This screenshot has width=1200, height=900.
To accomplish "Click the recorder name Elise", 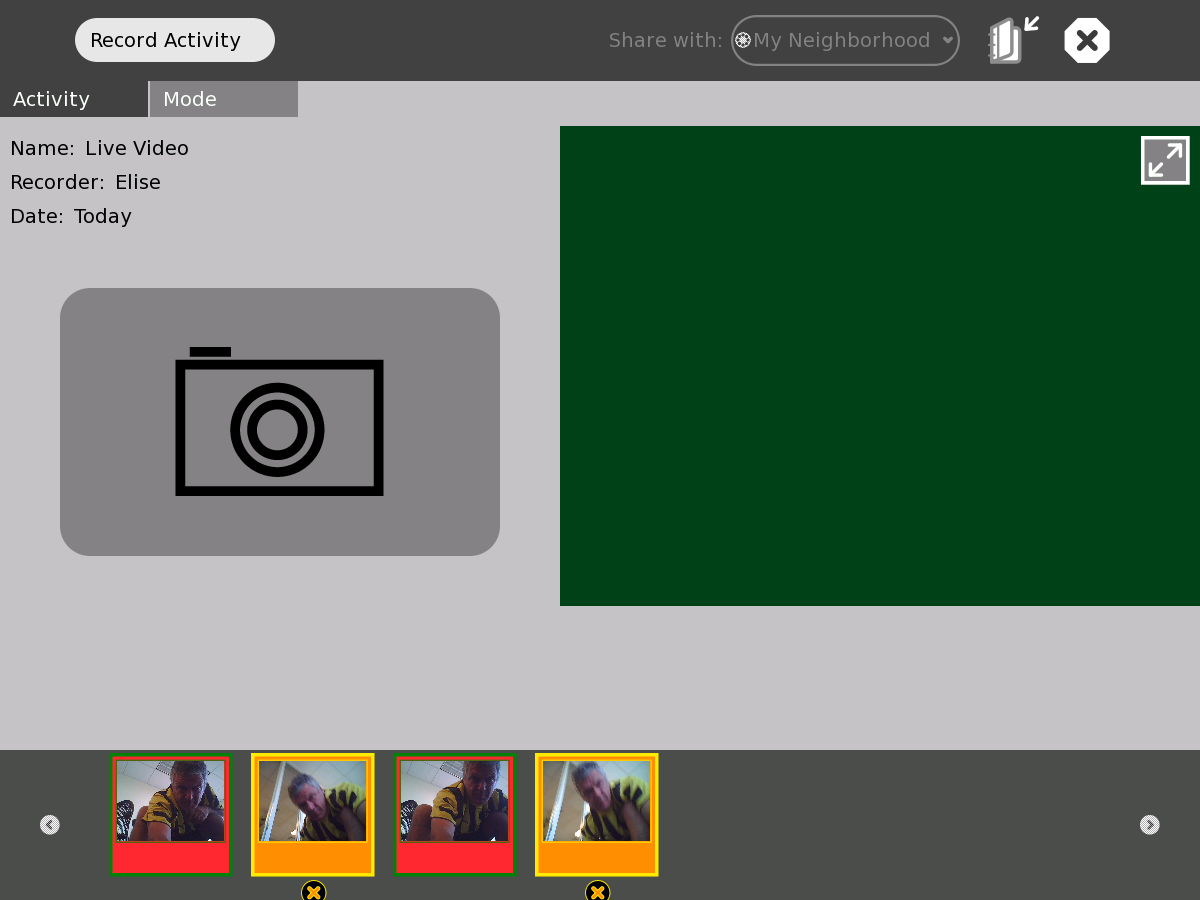I will (x=138, y=182).
